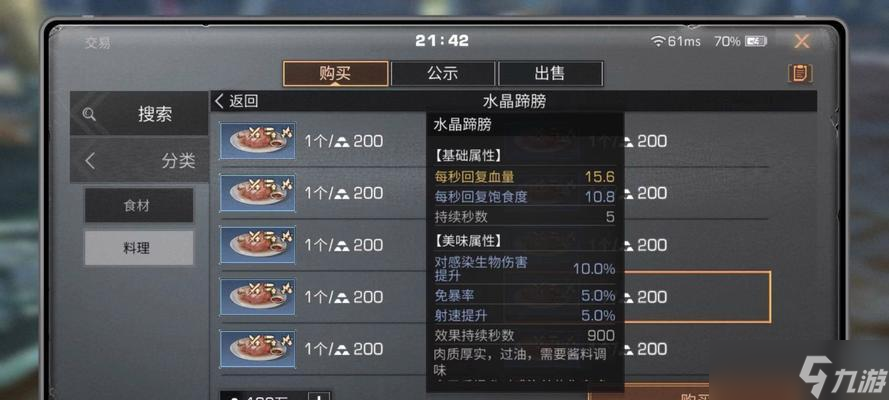
Task: Select the third 水晶蹄膀 dish thumbnail
Action: click(x=258, y=245)
